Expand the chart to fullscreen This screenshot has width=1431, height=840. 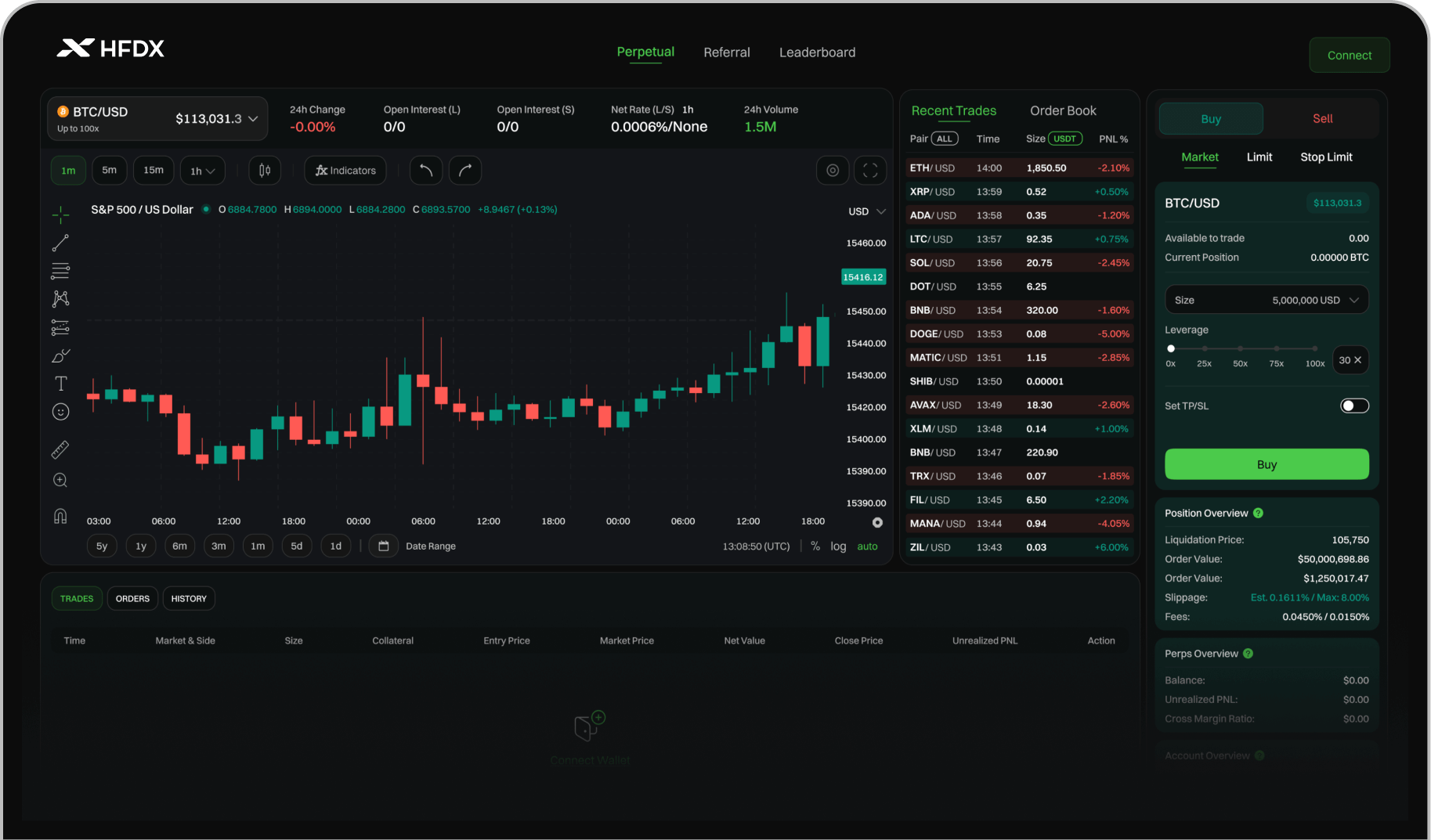coord(870,170)
